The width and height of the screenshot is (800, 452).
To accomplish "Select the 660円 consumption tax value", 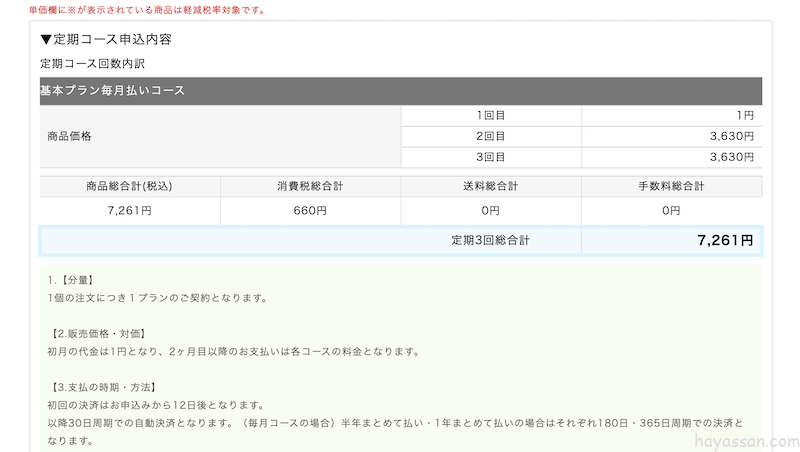I will point(310,211).
